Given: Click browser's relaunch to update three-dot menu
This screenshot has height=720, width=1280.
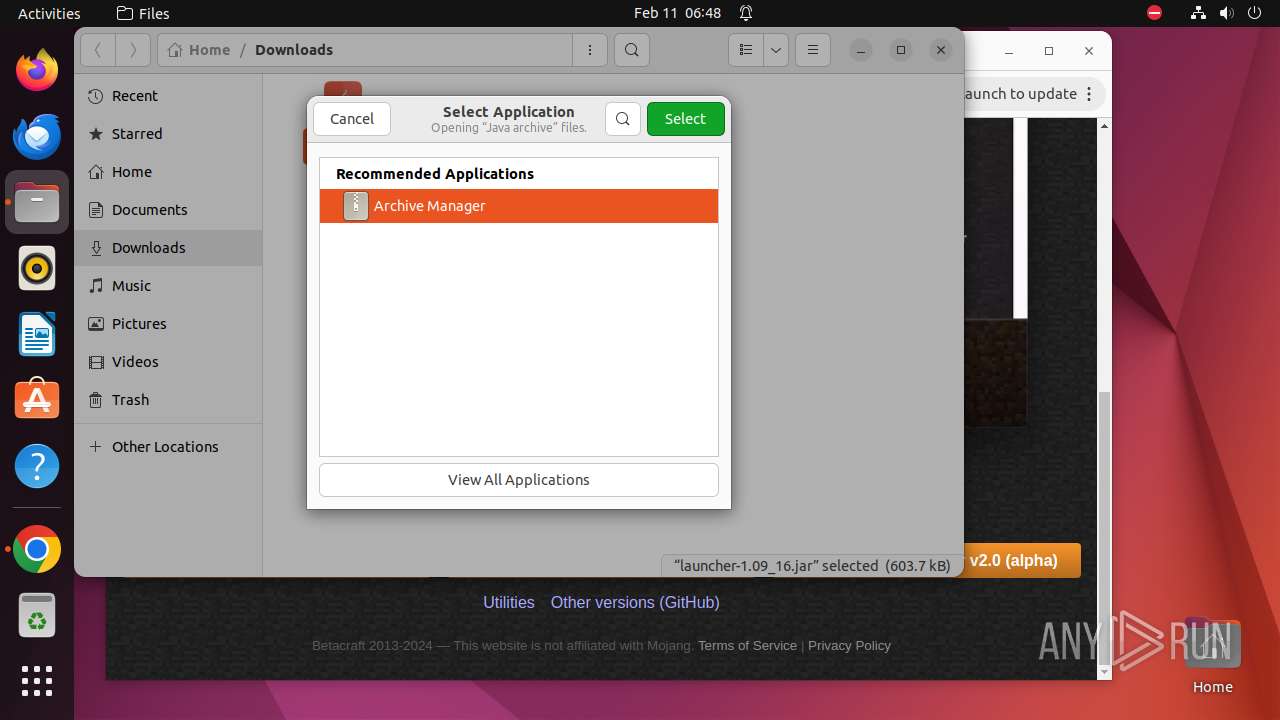Looking at the screenshot, I should pos(1090,94).
